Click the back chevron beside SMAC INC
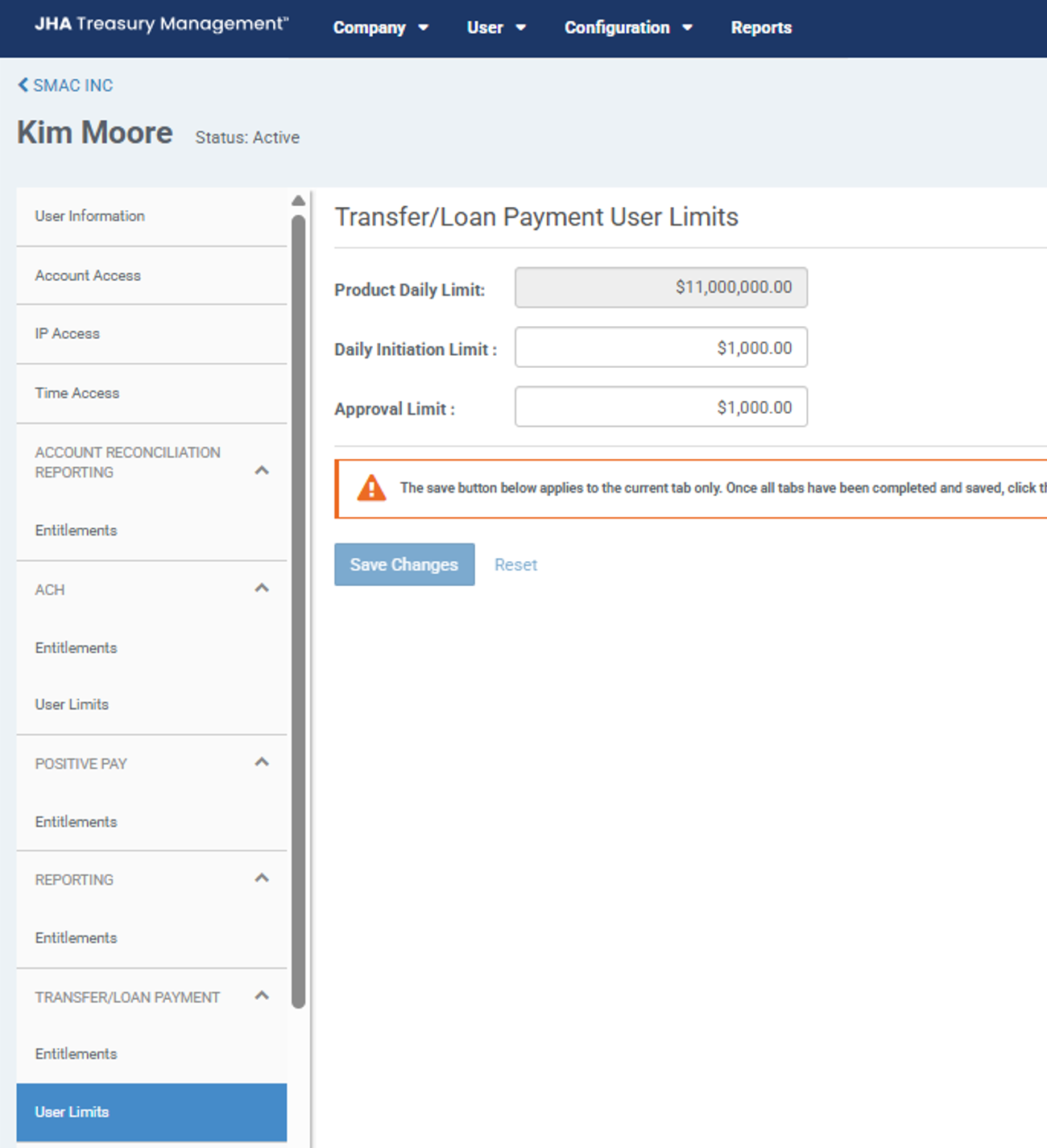1047x1148 pixels. [23, 85]
